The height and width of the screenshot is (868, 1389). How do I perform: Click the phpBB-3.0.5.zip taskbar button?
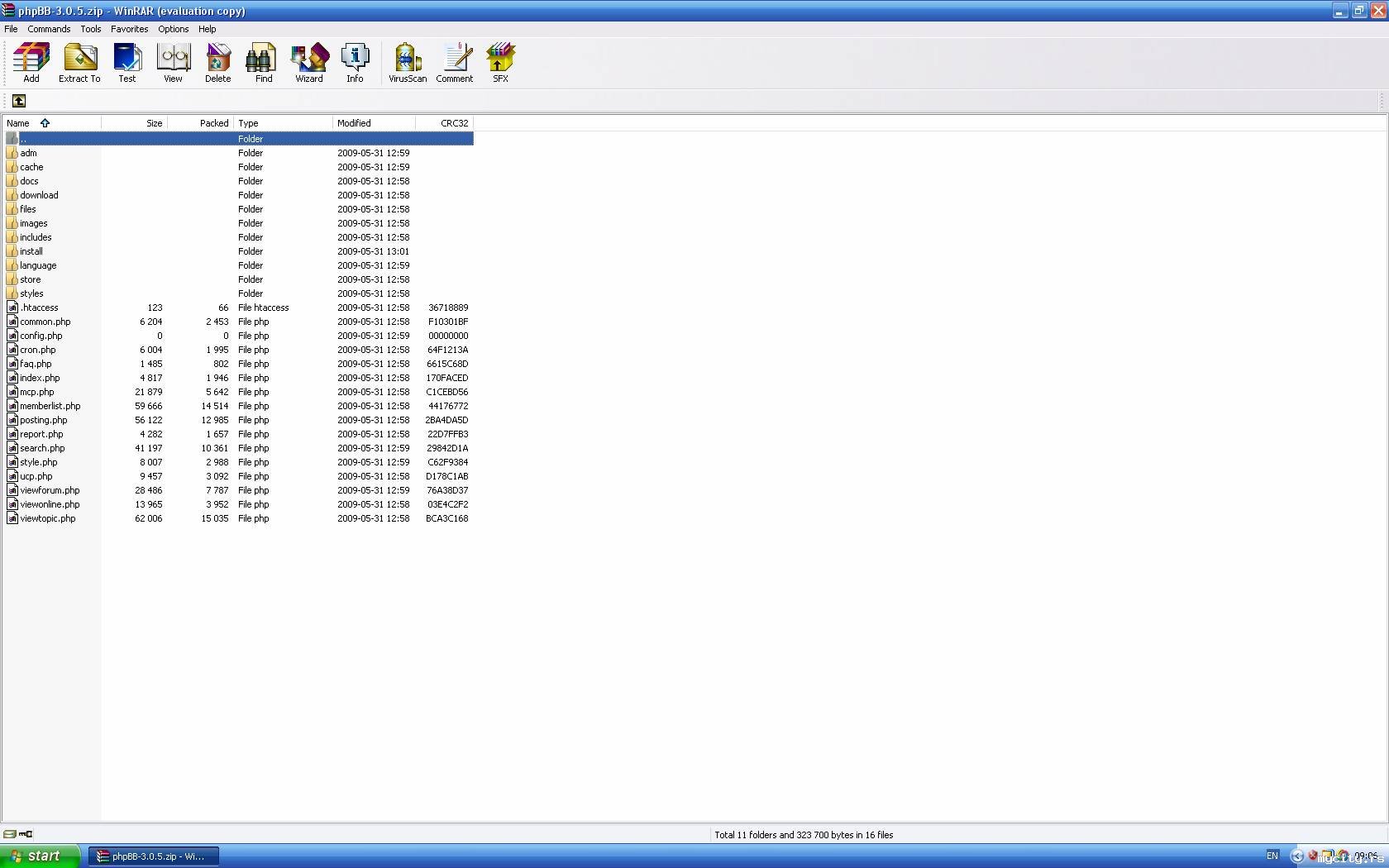pyautogui.click(x=154, y=856)
